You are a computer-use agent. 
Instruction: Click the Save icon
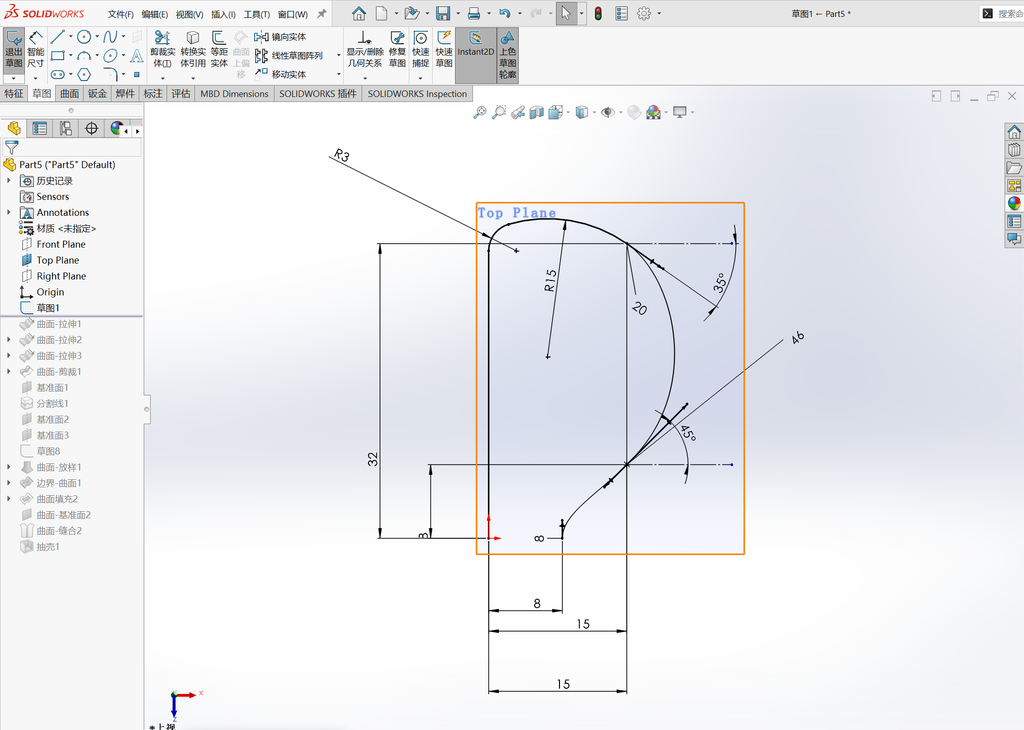point(443,13)
